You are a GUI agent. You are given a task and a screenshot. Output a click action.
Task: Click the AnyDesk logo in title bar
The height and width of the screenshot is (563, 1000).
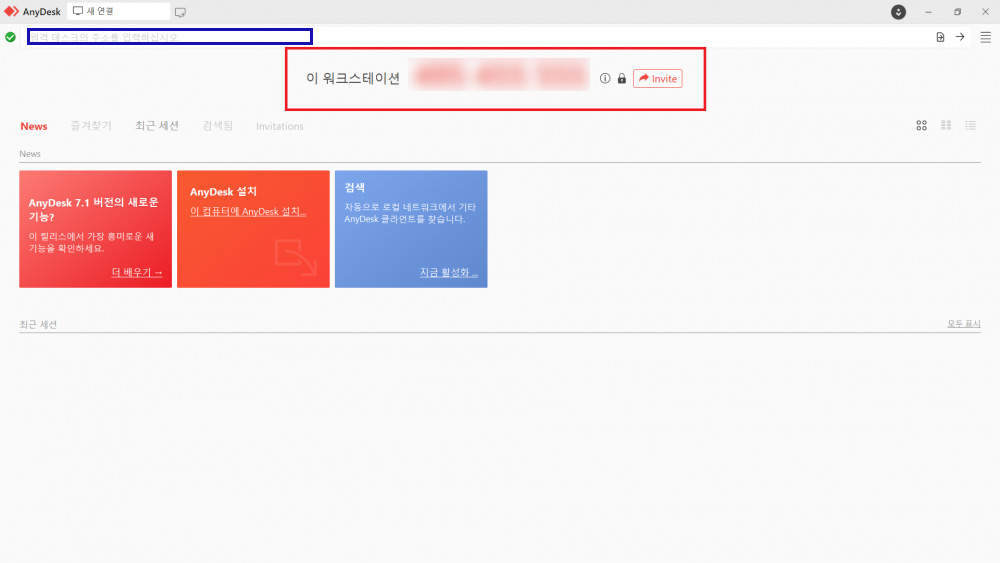pyautogui.click(x=11, y=11)
